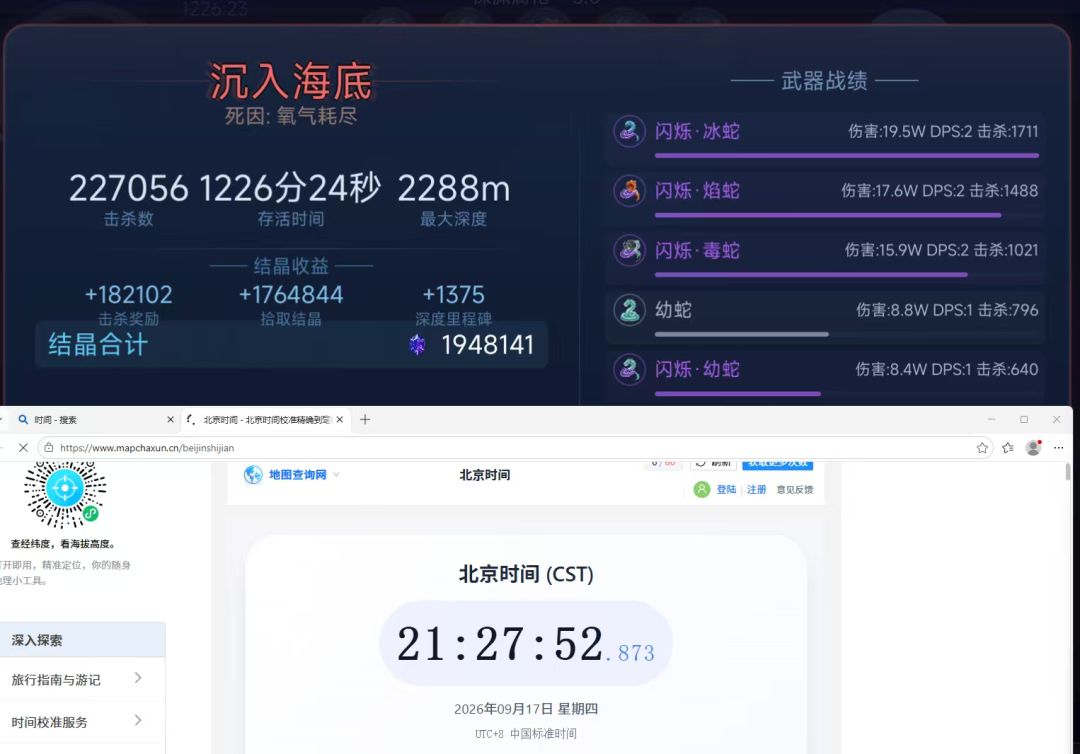Close the 北京时间 tab
The height and width of the screenshot is (754, 1080).
pos(340,419)
